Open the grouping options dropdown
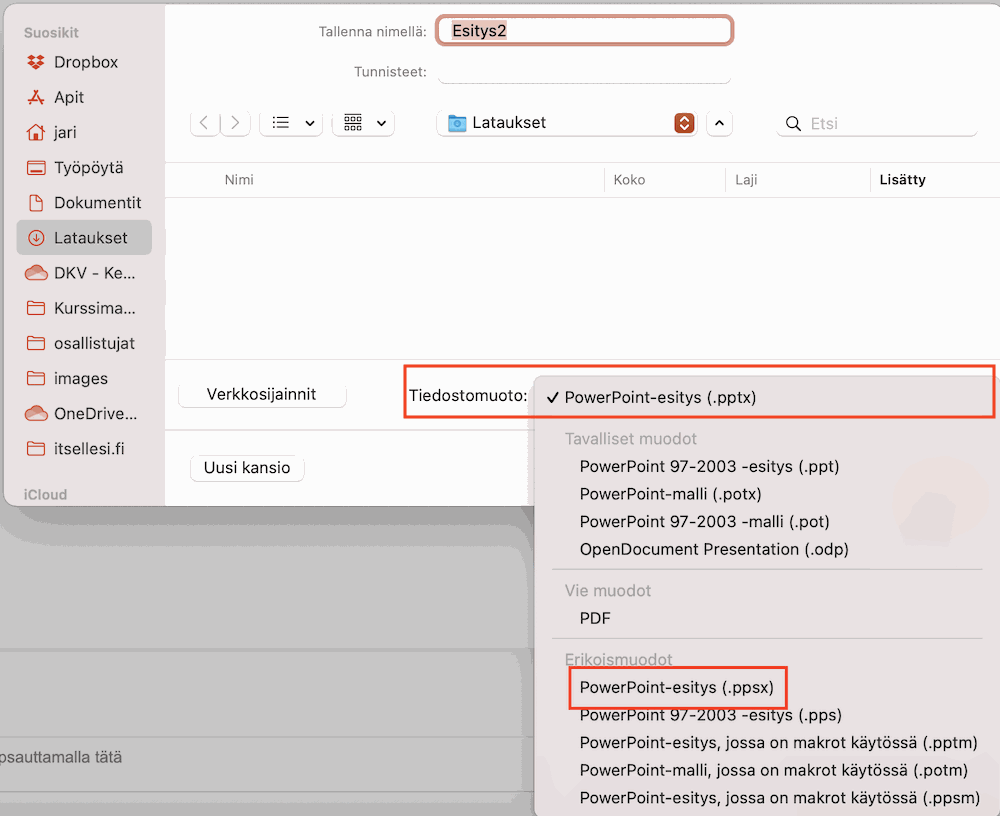The width and height of the screenshot is (1000, 816). 364,122
